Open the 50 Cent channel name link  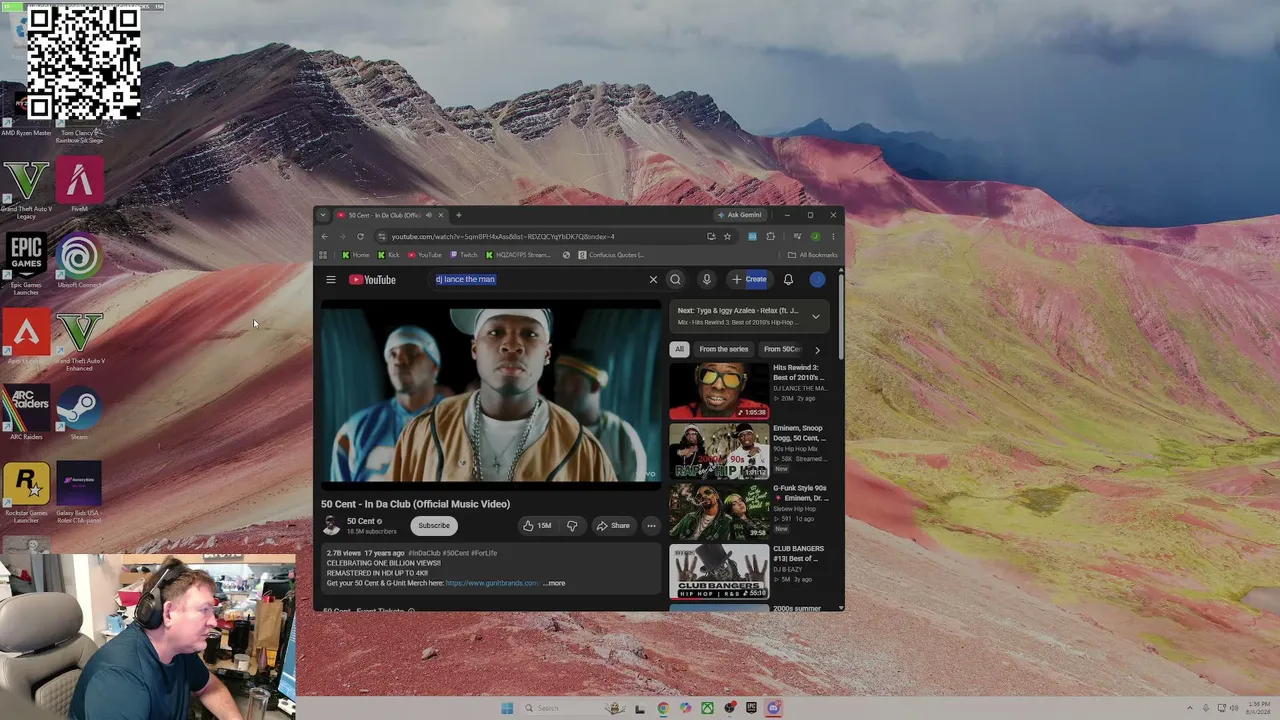click(360, 521)
